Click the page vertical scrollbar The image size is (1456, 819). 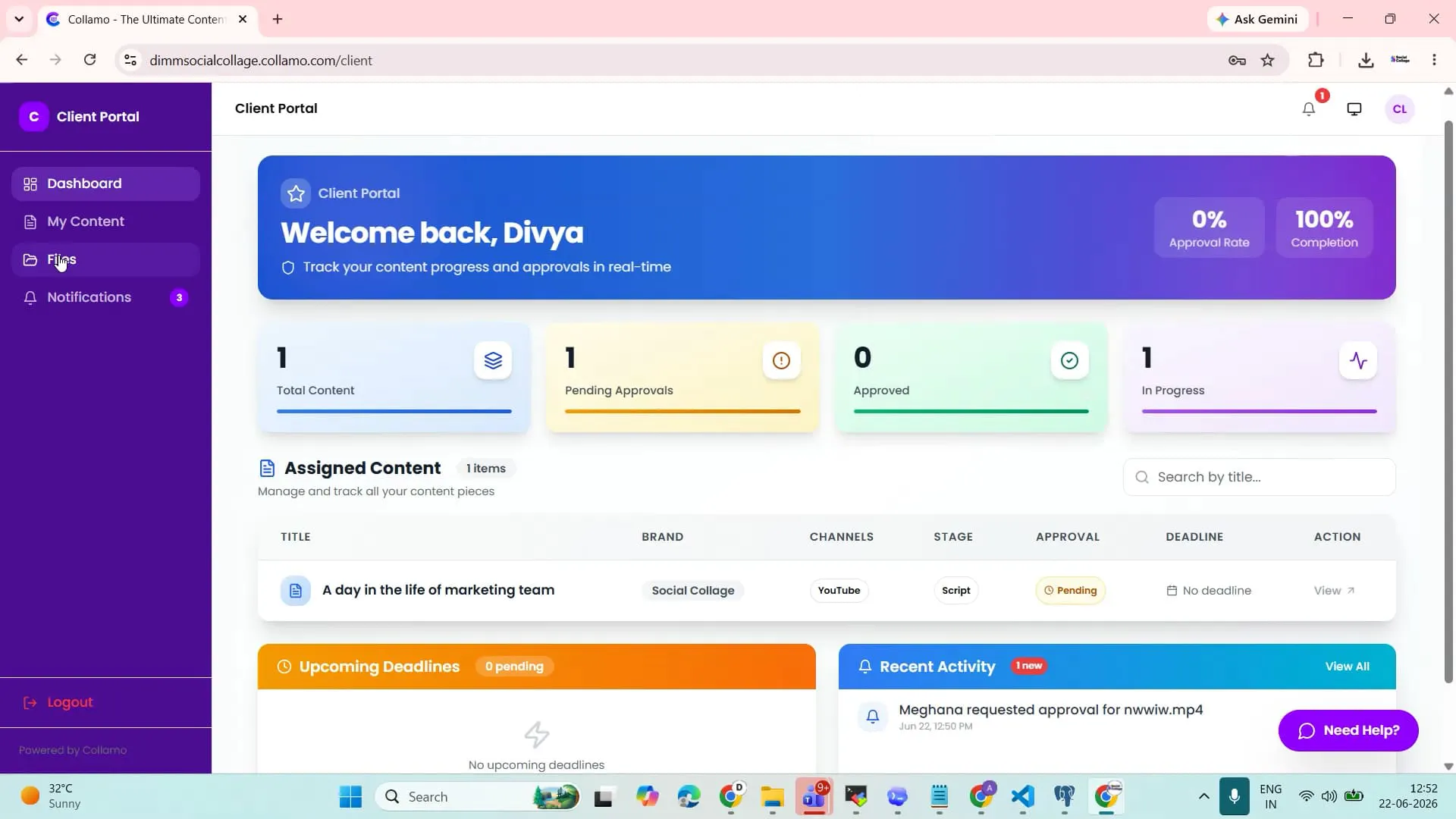[x=1448, y=402]
